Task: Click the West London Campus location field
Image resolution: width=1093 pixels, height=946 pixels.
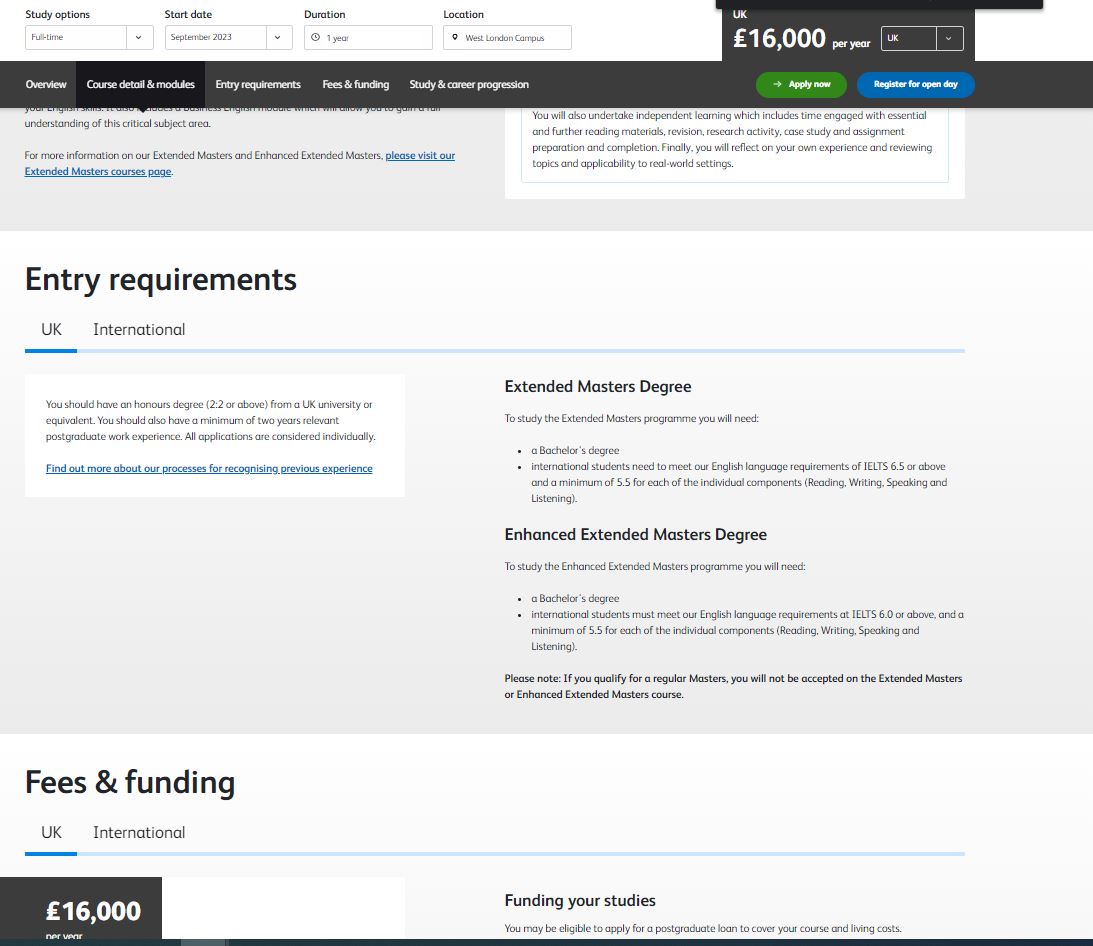Action: (x=507, y=38)
